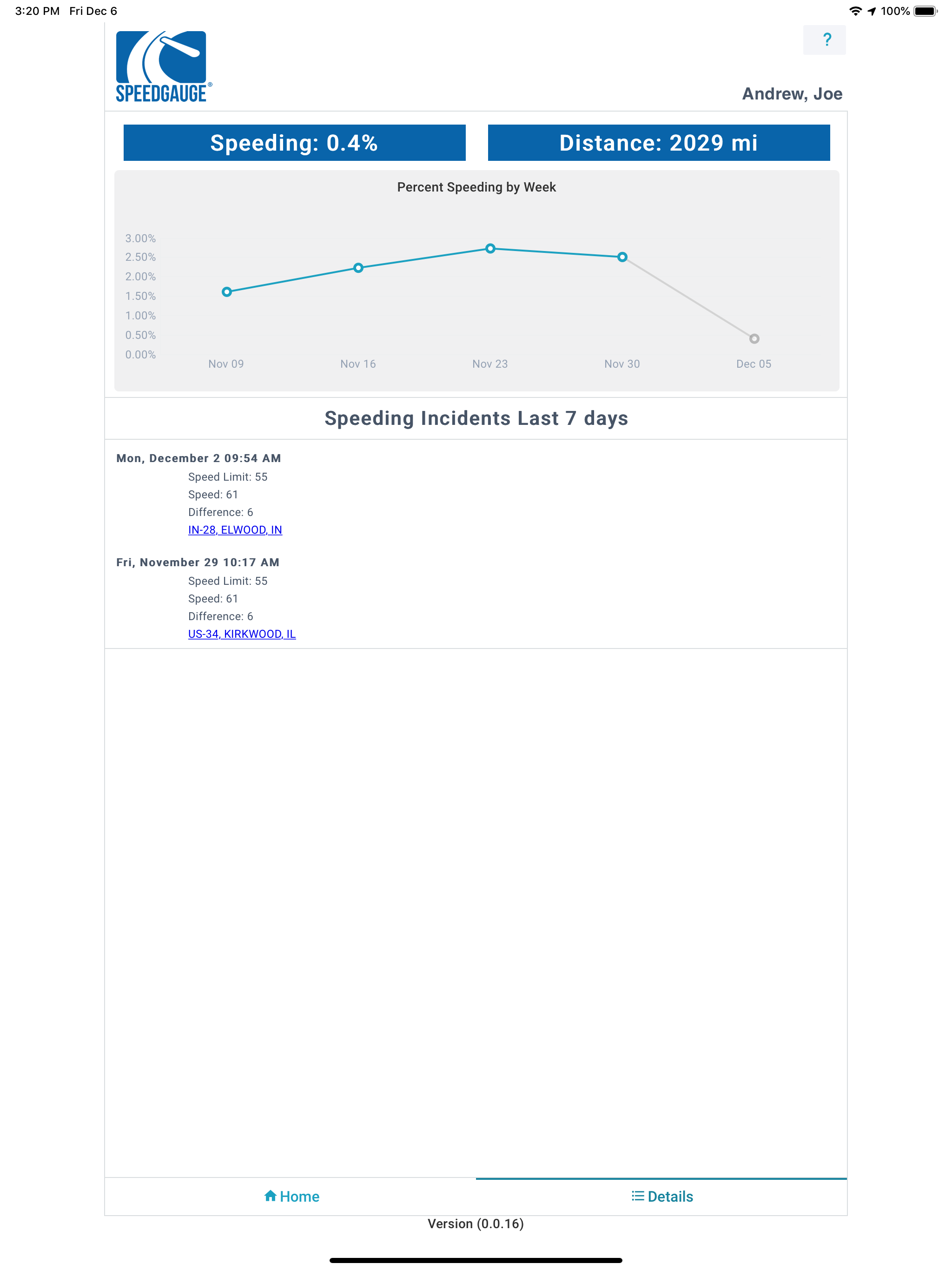Switch to the Home tab
This screenshot has width=952, height=1270.
tap(291, 1197)
